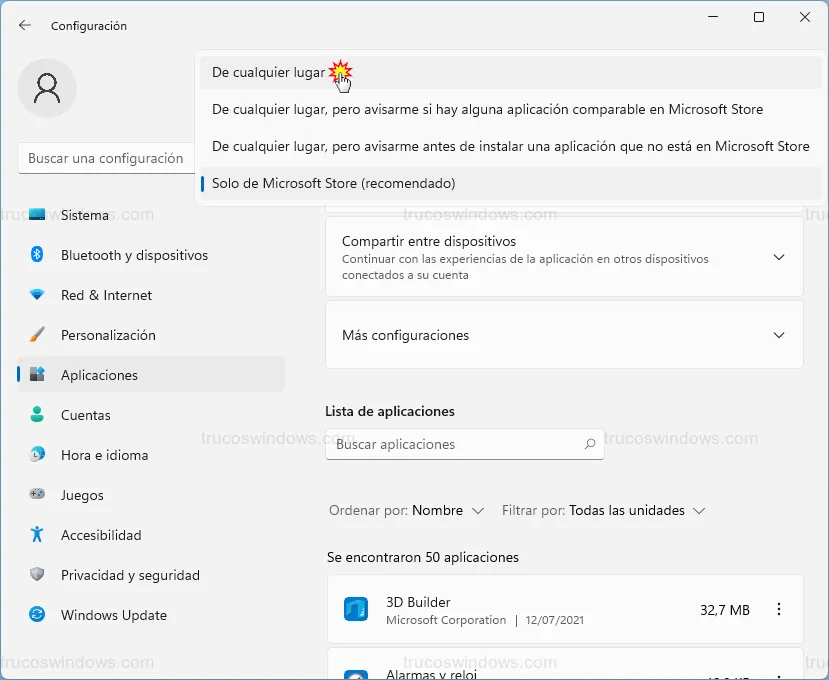Choose 'Solo de Microsoft Store (recomendado)'
The height and width of the screenshot is (680, 829).
(333, 183)
